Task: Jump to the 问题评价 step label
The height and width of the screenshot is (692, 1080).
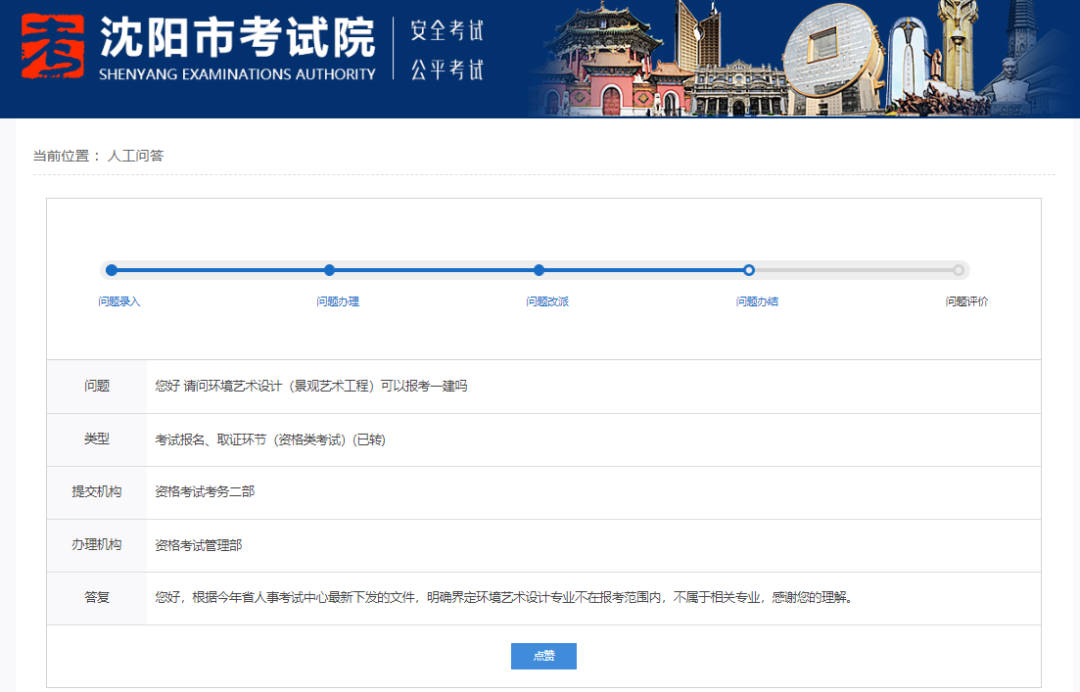Action: [x=966, y=301]
